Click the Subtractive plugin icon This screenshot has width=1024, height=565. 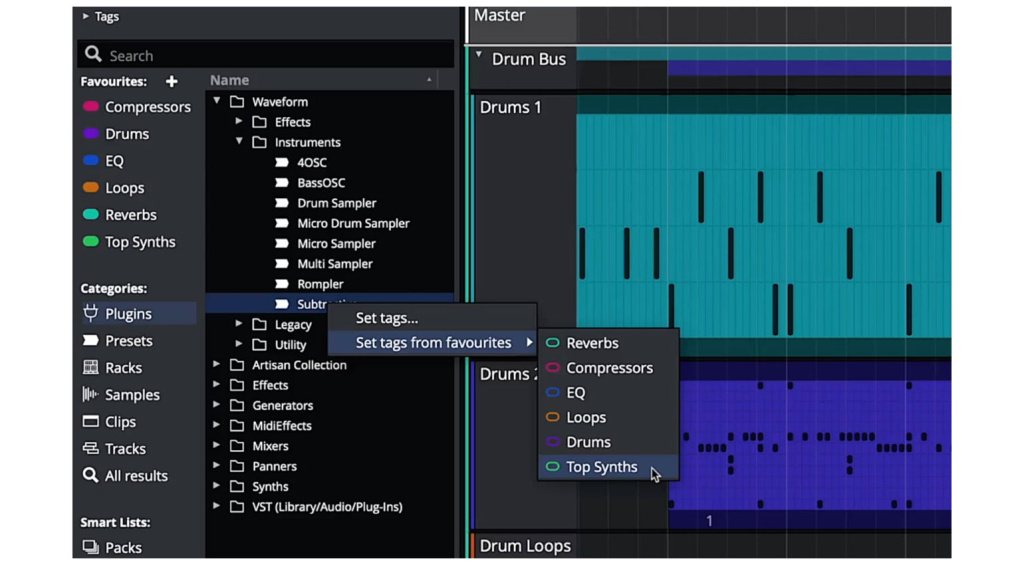click(282, 304)
